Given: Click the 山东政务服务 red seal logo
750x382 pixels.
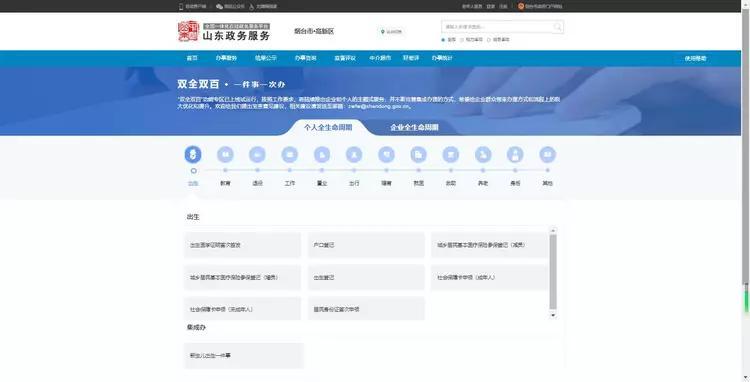Looking at the screenshot, I should tap(188, 31).
